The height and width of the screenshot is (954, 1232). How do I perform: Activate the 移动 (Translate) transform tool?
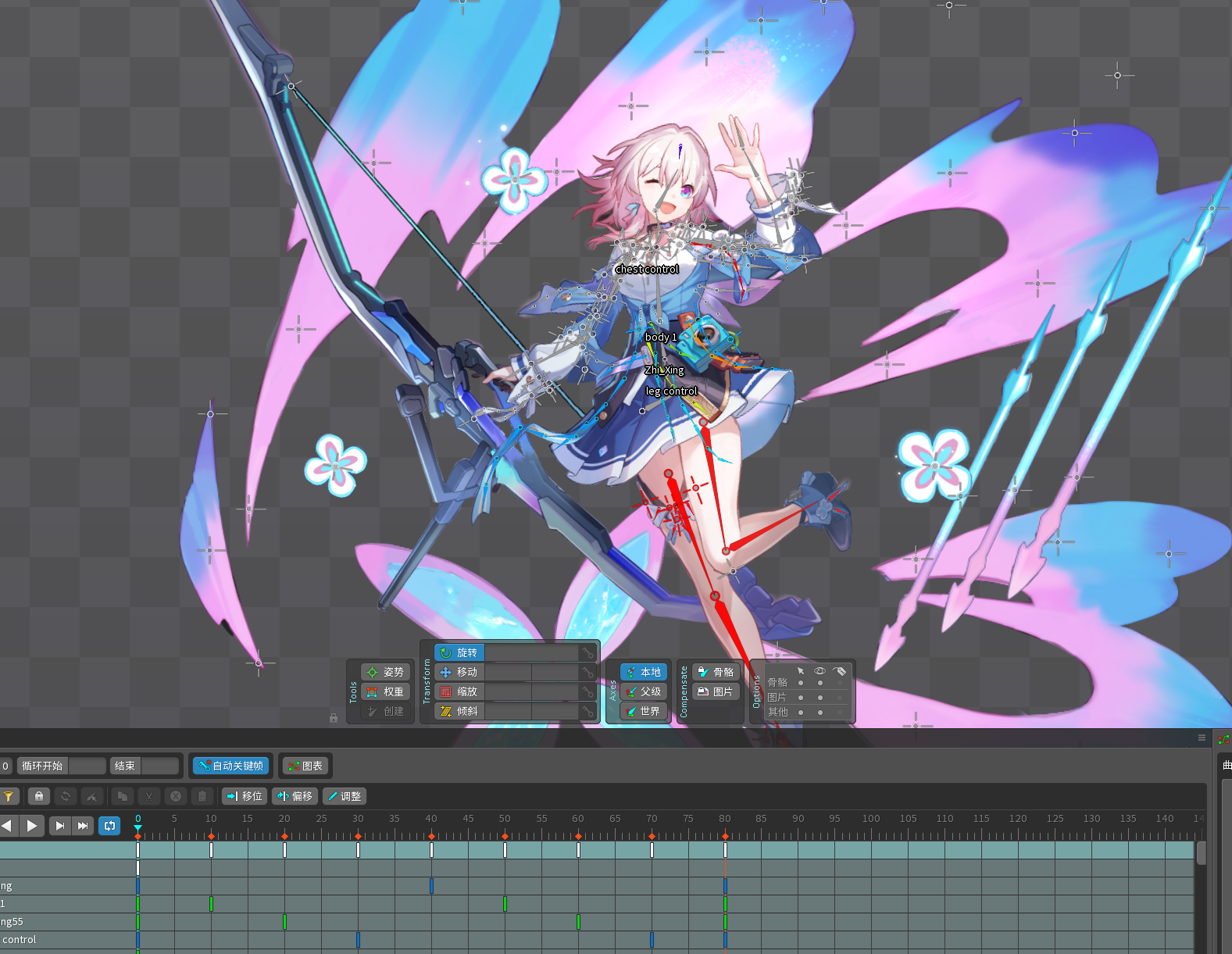coord(459,672)
